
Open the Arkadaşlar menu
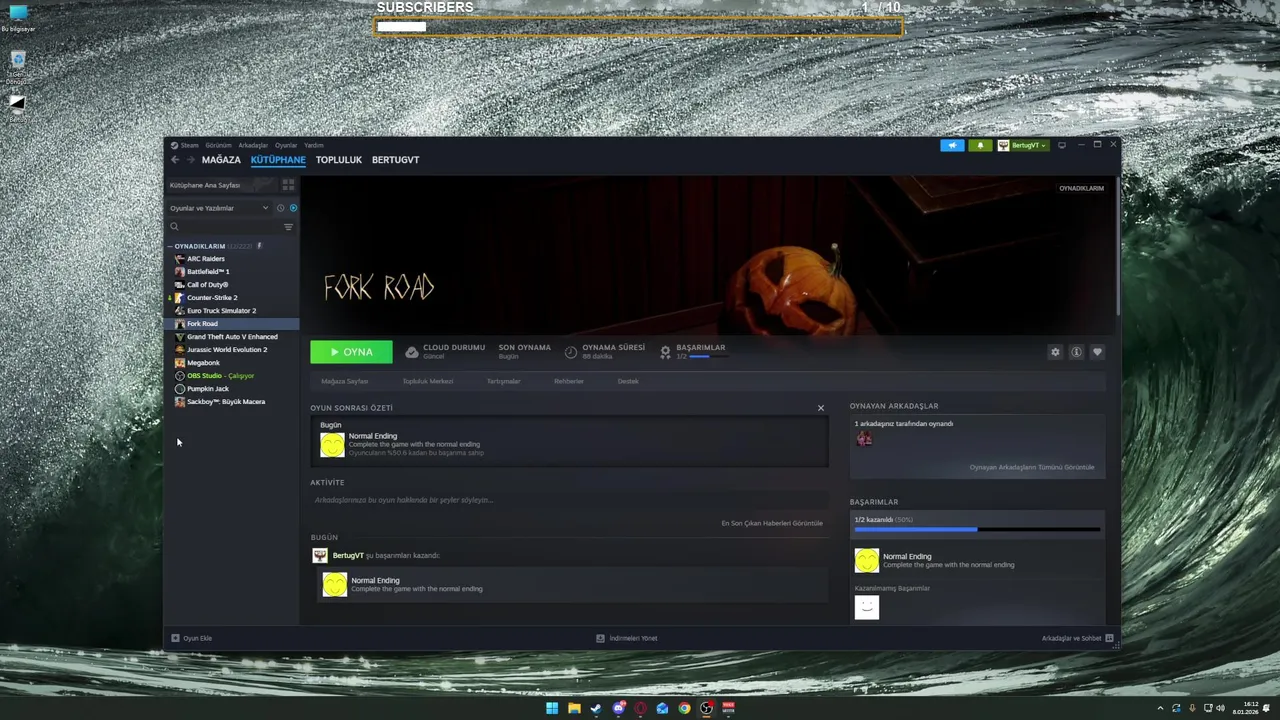click(253, 145)
